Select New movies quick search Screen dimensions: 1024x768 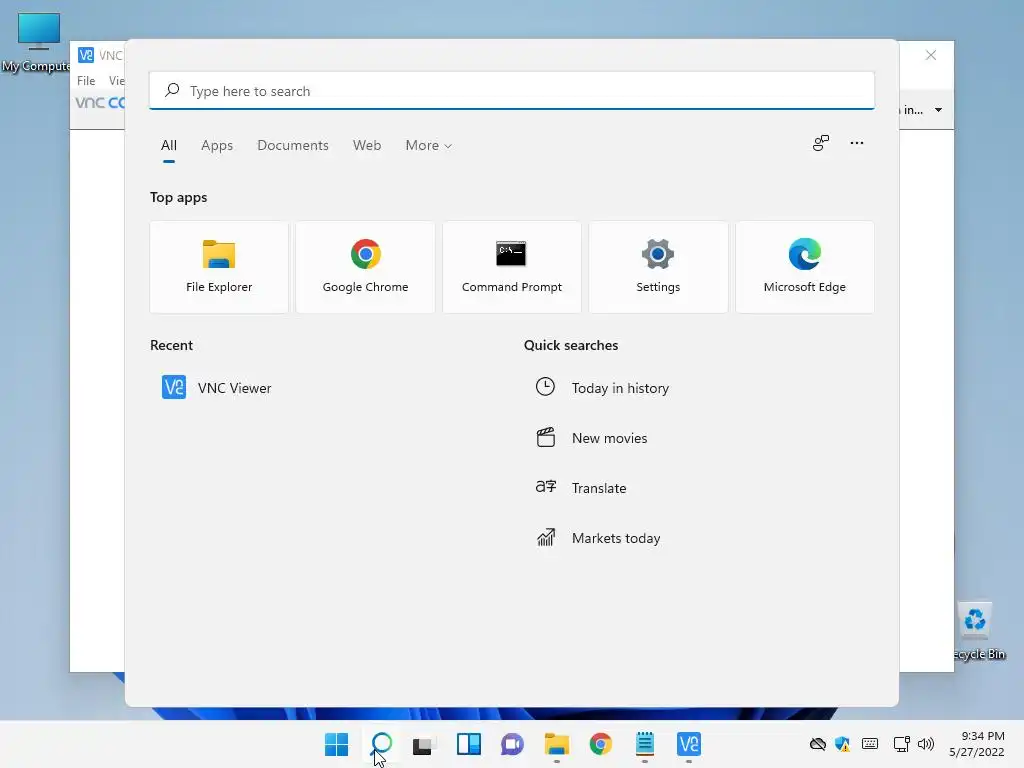(592, 438)
